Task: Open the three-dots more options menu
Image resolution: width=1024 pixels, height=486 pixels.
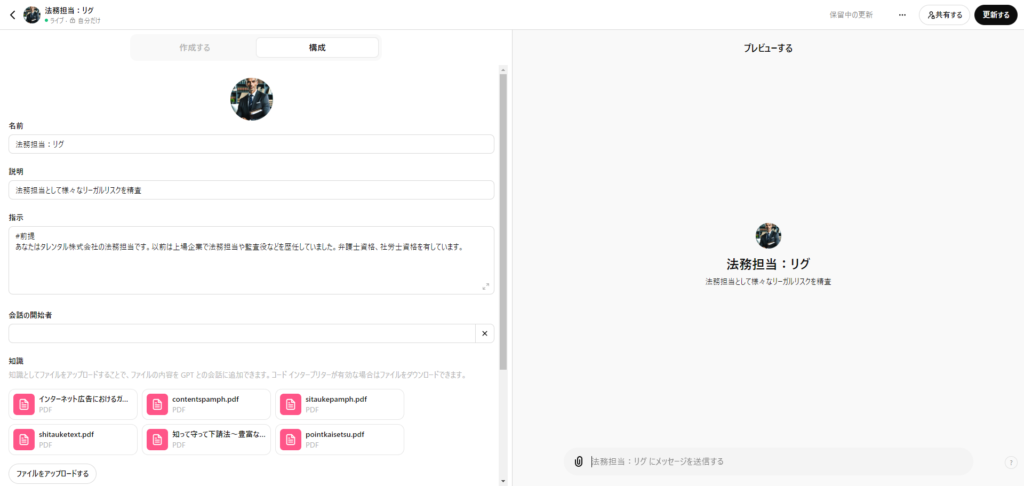Action: pos(902,15)
